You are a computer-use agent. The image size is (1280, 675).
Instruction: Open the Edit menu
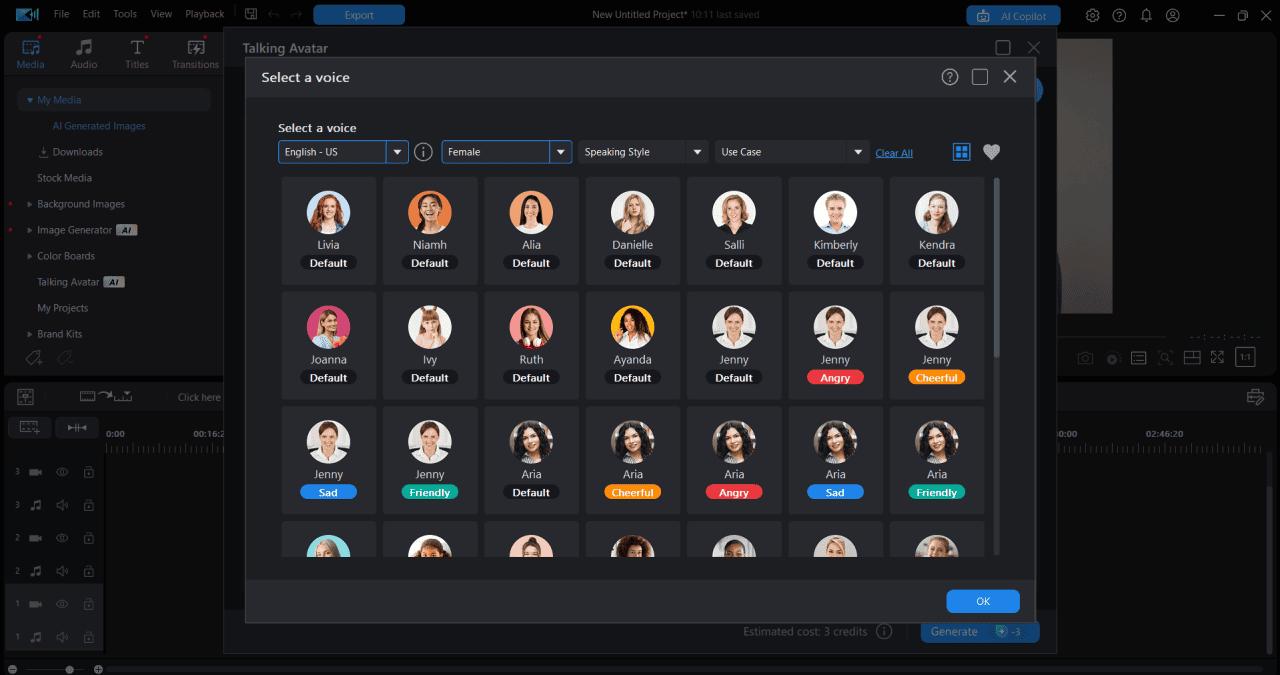point(91,14)
